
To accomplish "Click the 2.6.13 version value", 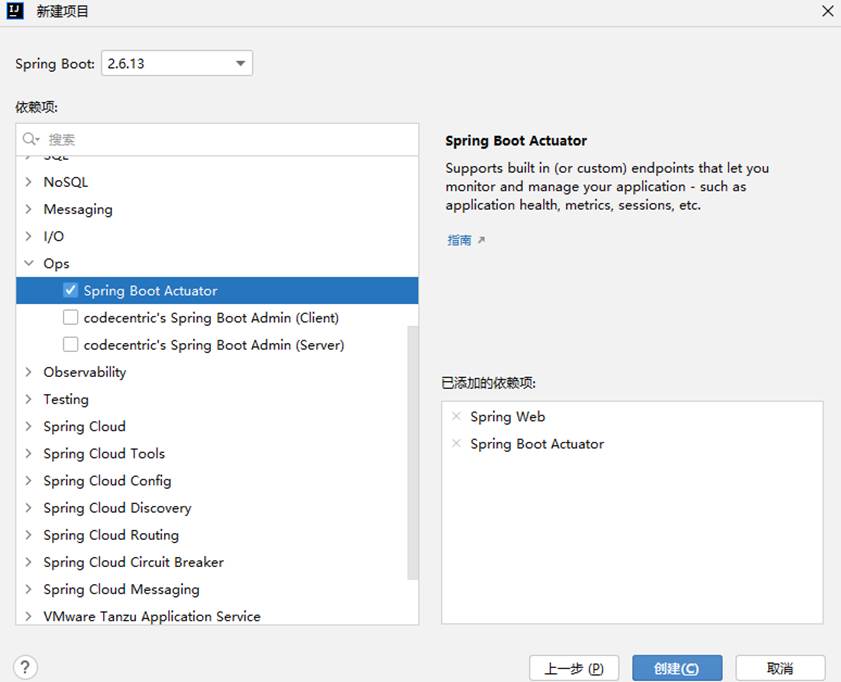I will [x=126, y=63].
